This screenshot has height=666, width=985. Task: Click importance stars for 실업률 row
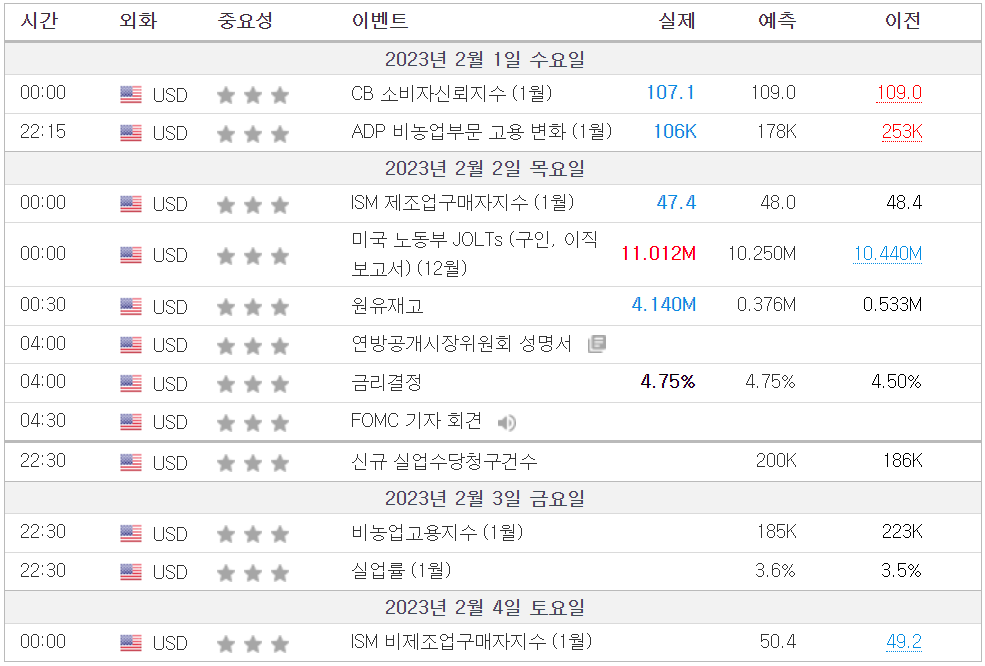coord(253,572)
